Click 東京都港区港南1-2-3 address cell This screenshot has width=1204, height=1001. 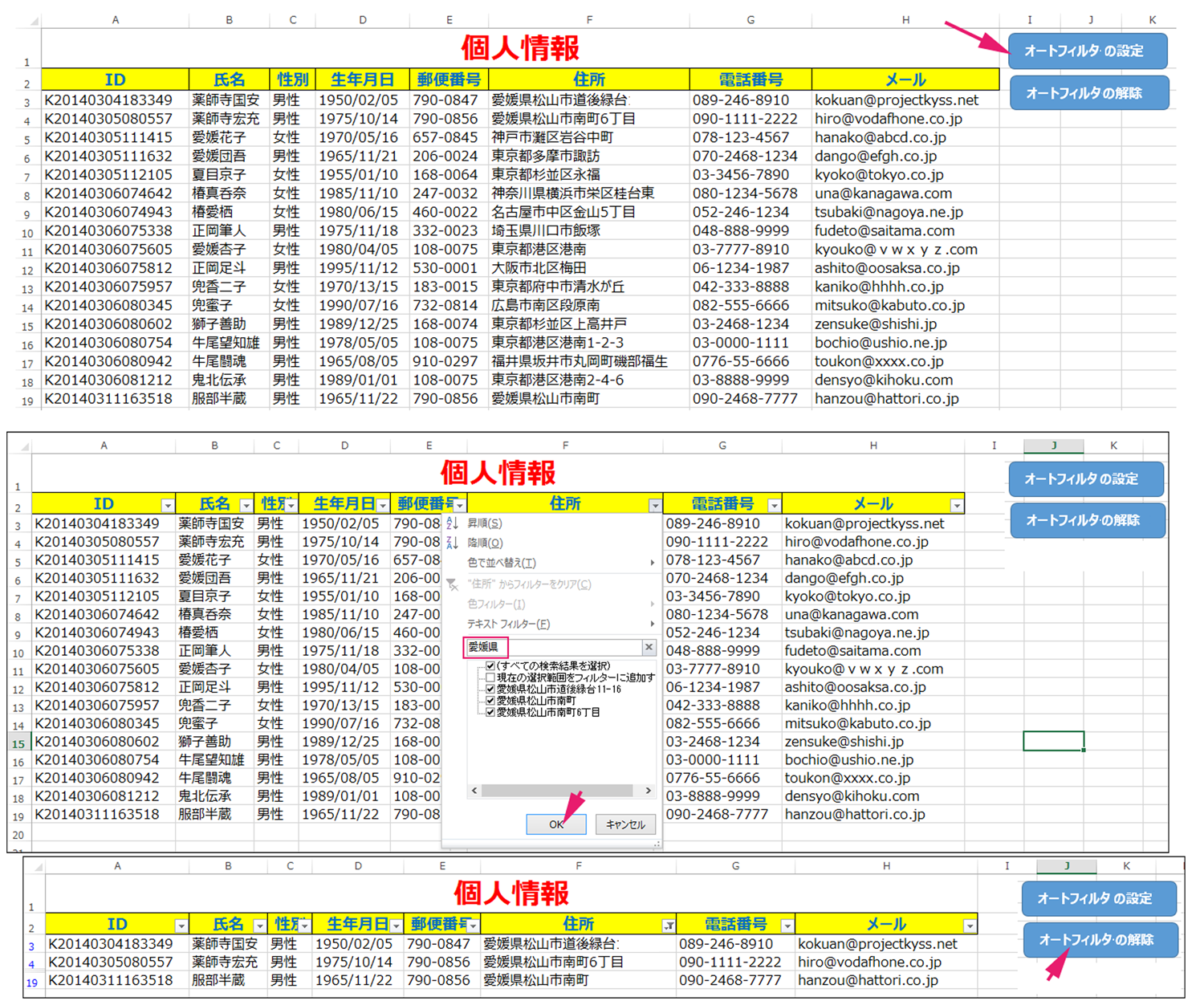click(x=588, y=343)
